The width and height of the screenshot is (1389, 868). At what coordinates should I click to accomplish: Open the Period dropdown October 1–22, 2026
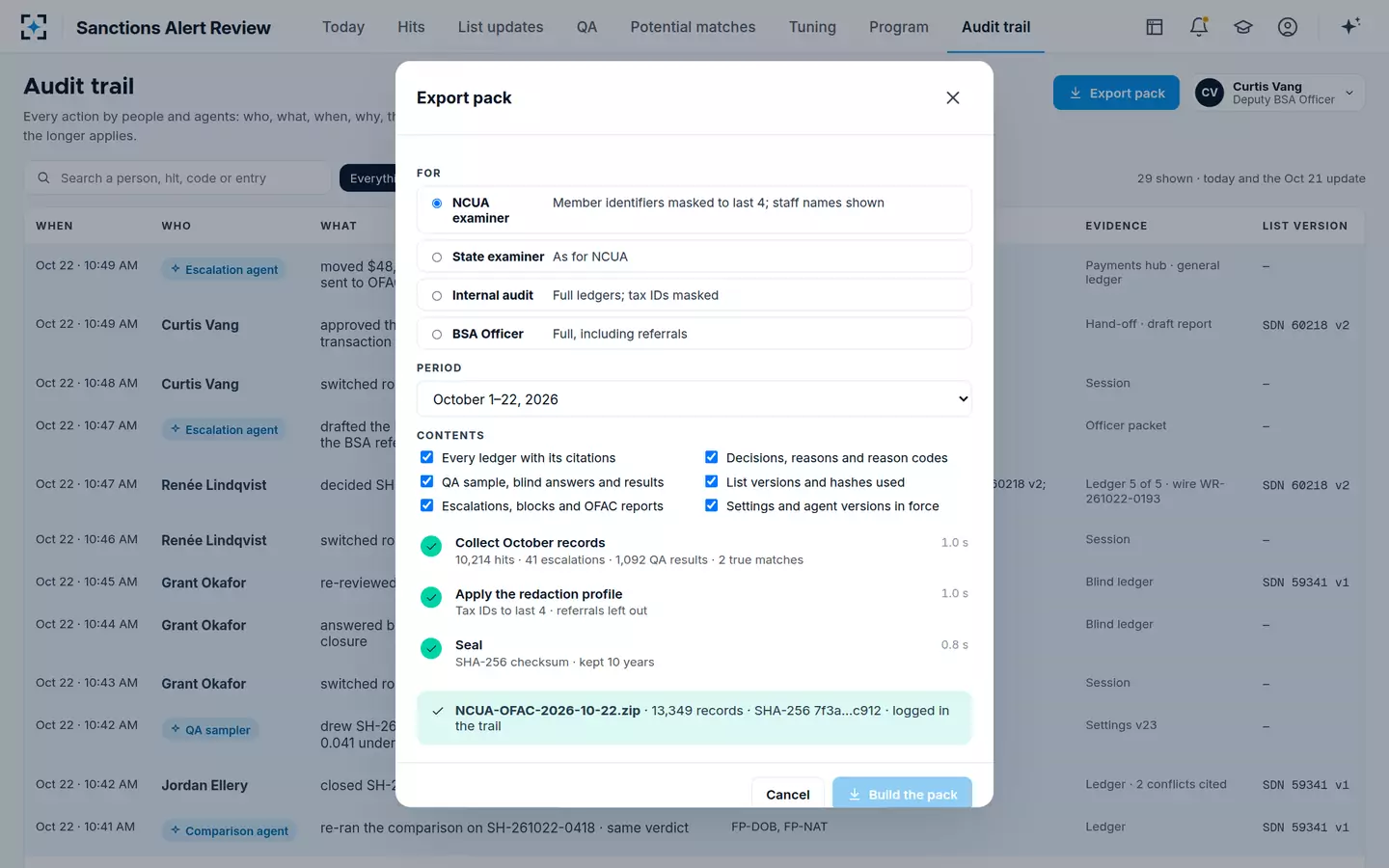click(694, 399)
